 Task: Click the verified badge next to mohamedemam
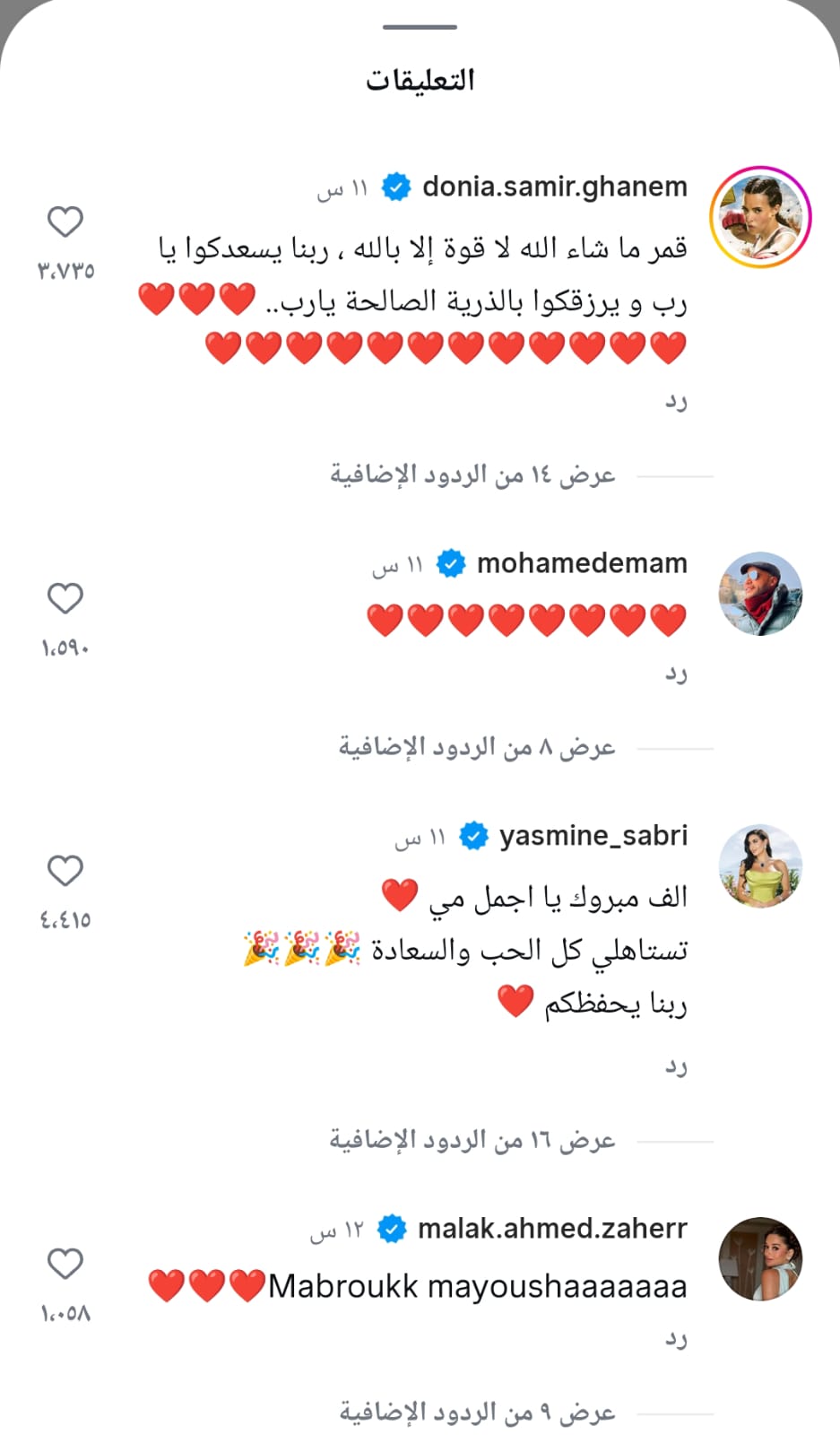click(451, 563)
